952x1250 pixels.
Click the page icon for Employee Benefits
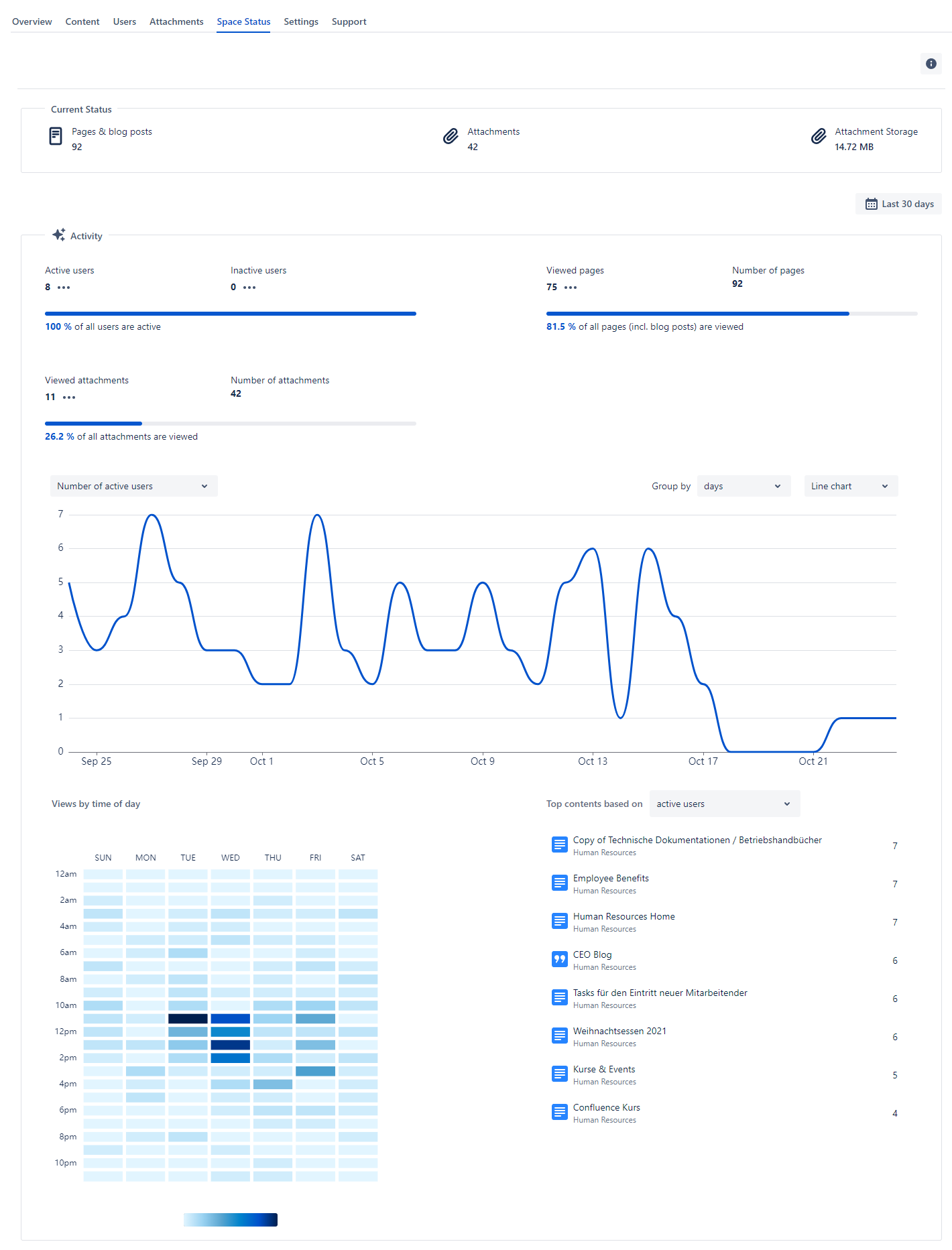click(x=559, y=883)
